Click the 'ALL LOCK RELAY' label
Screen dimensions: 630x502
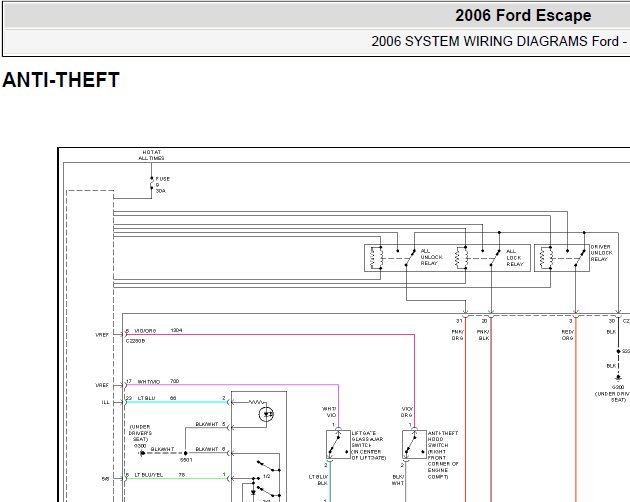click(x=515, y=258)
